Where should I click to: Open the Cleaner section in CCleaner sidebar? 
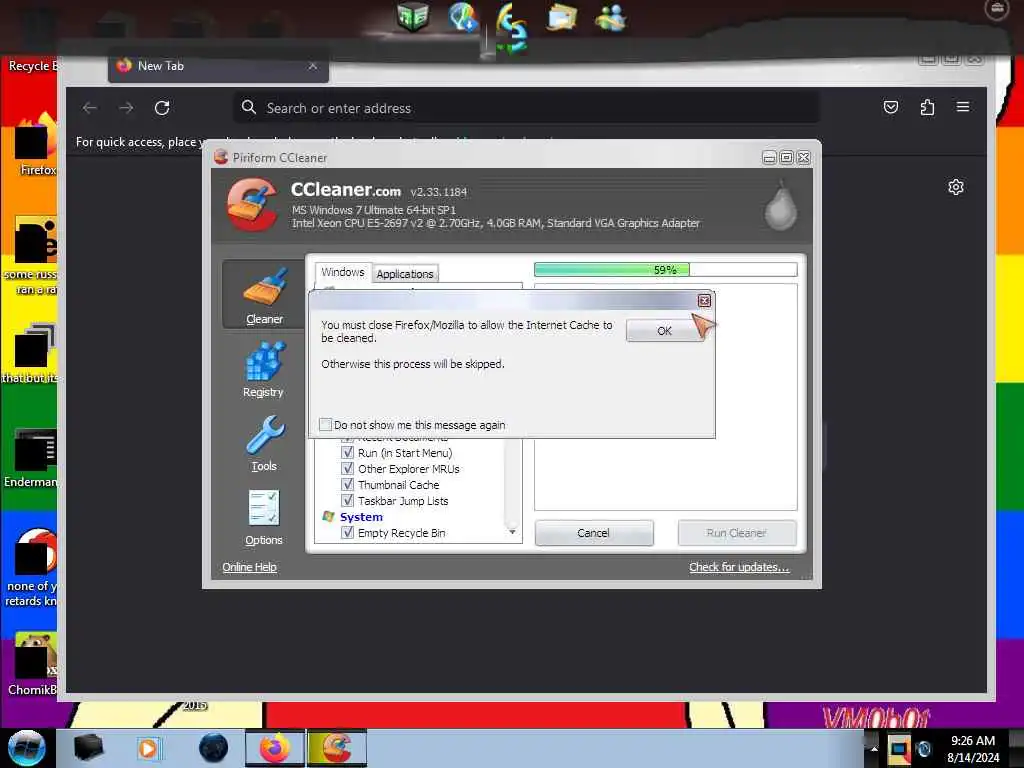tap(264, 295)
